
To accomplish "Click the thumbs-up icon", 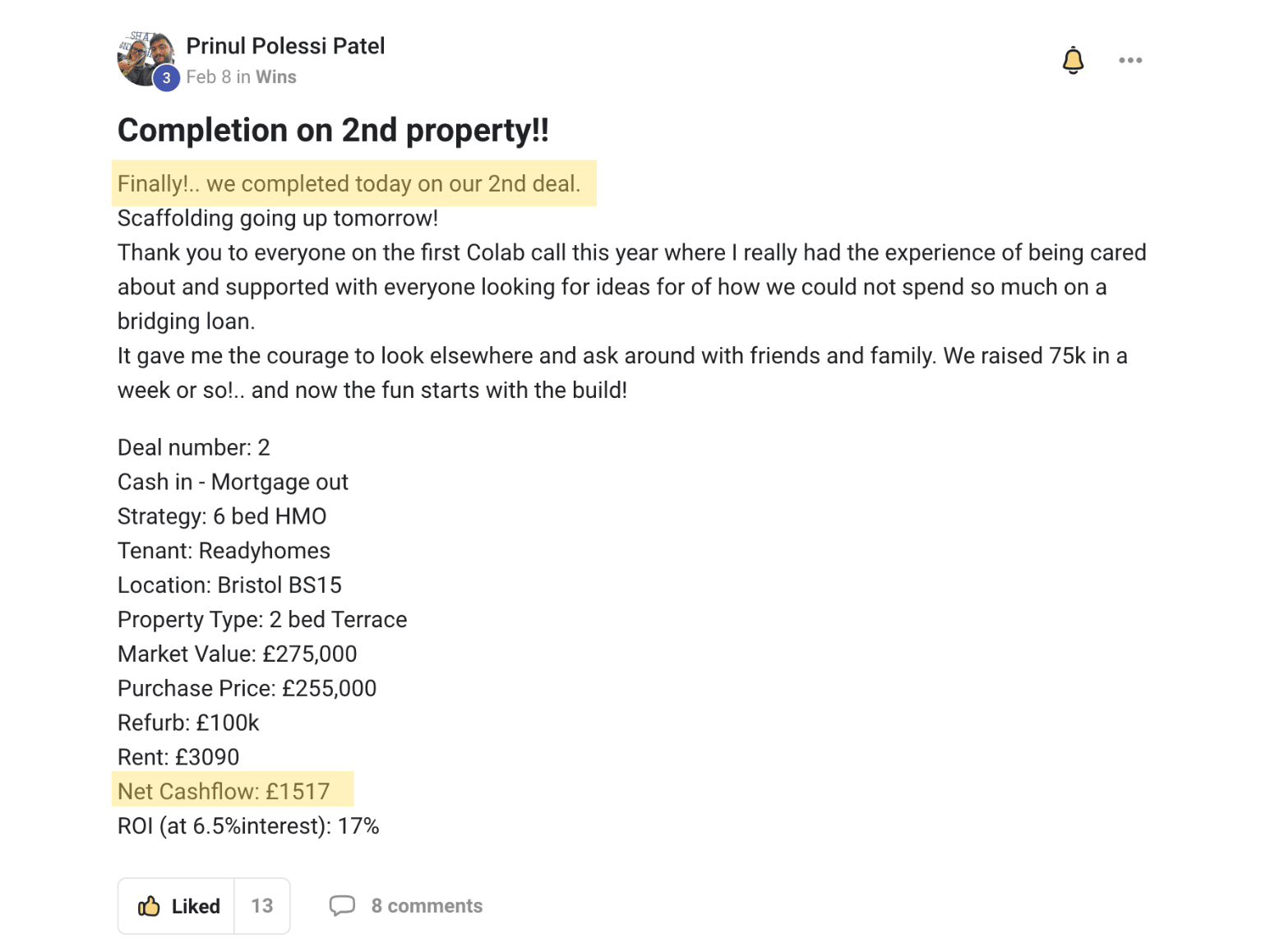I will [149, 906].
